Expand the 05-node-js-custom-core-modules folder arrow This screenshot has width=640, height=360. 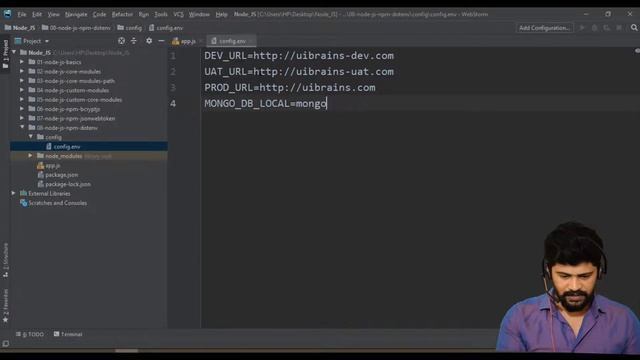pyautogui.click(x=22, y=99)
